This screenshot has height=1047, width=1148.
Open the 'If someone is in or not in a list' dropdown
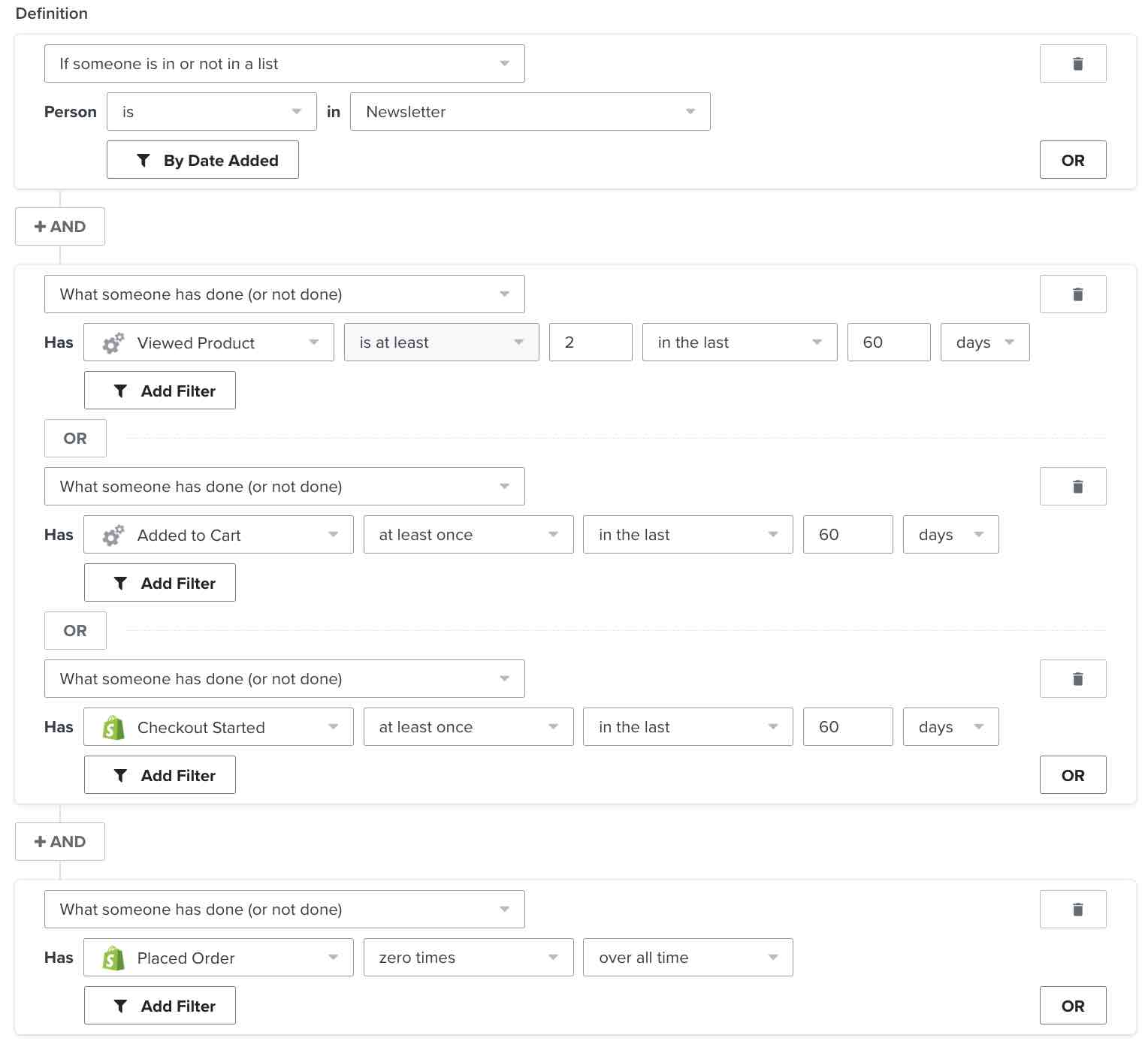[x=284, y=64]
